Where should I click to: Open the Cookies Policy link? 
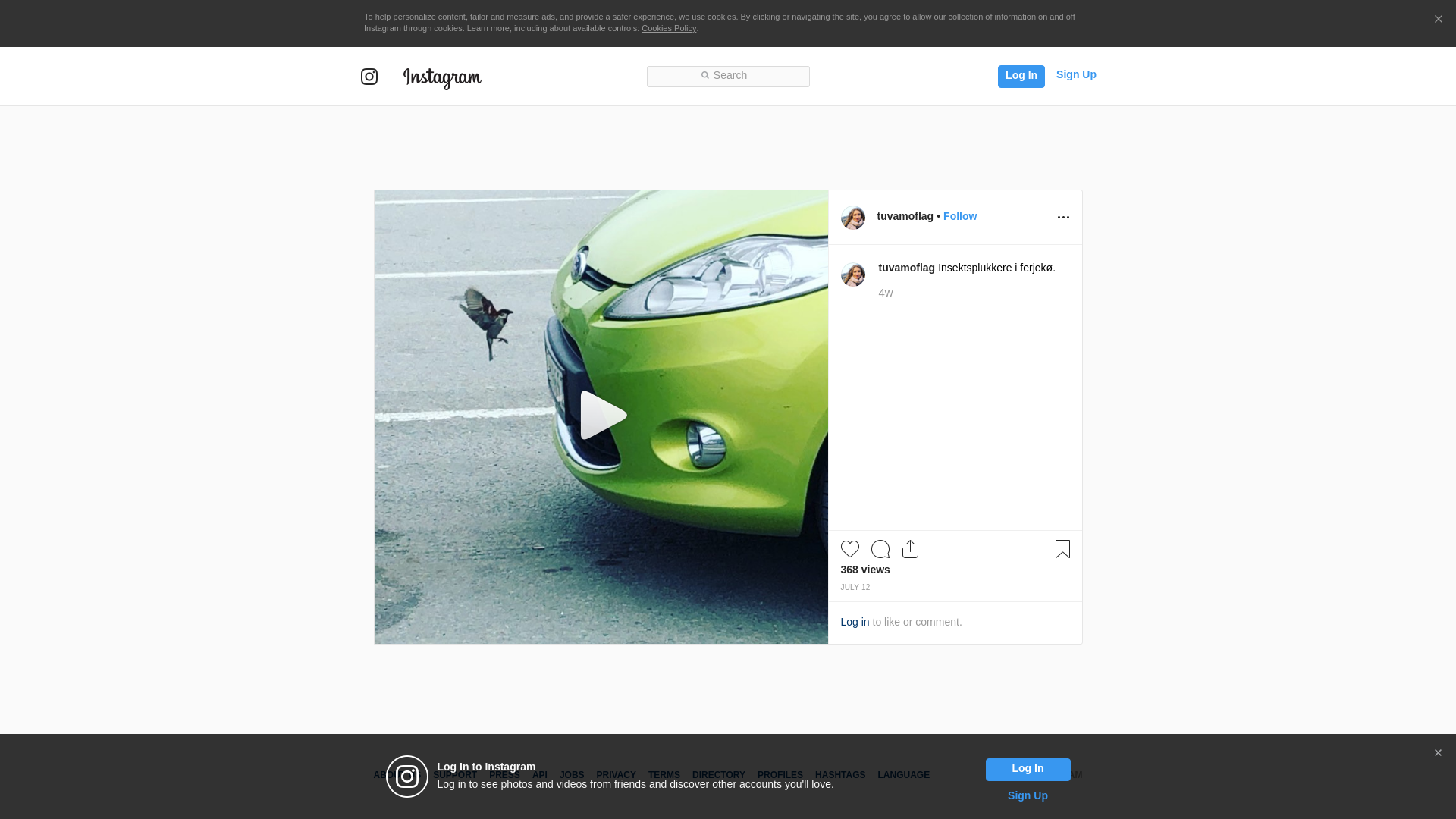(668, 28)
